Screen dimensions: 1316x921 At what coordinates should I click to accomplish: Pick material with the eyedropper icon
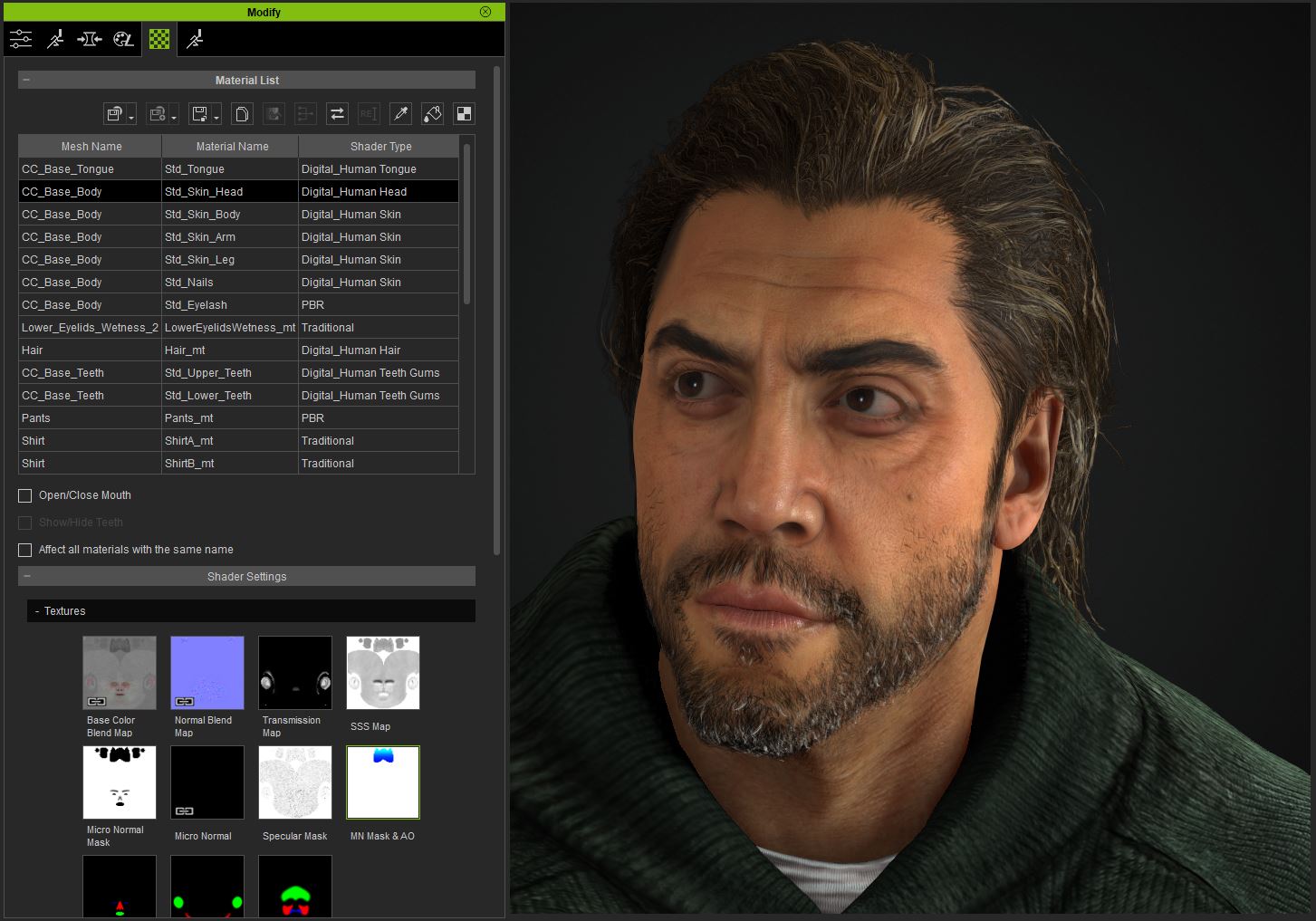point(400,114)
